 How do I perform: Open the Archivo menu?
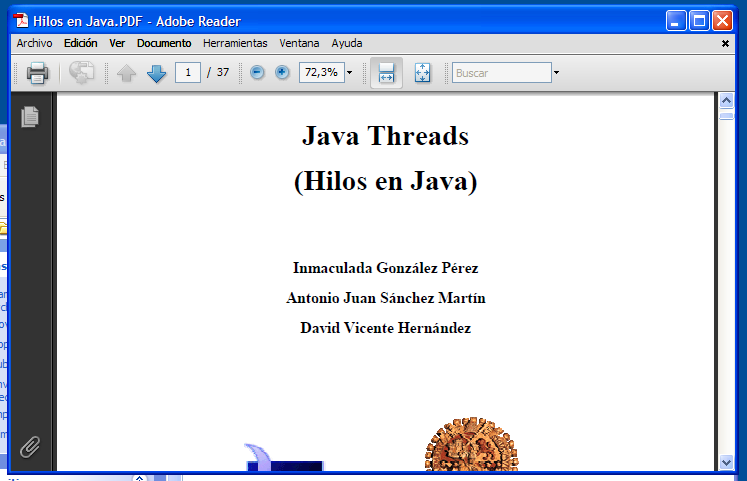[x=34, y=43]
